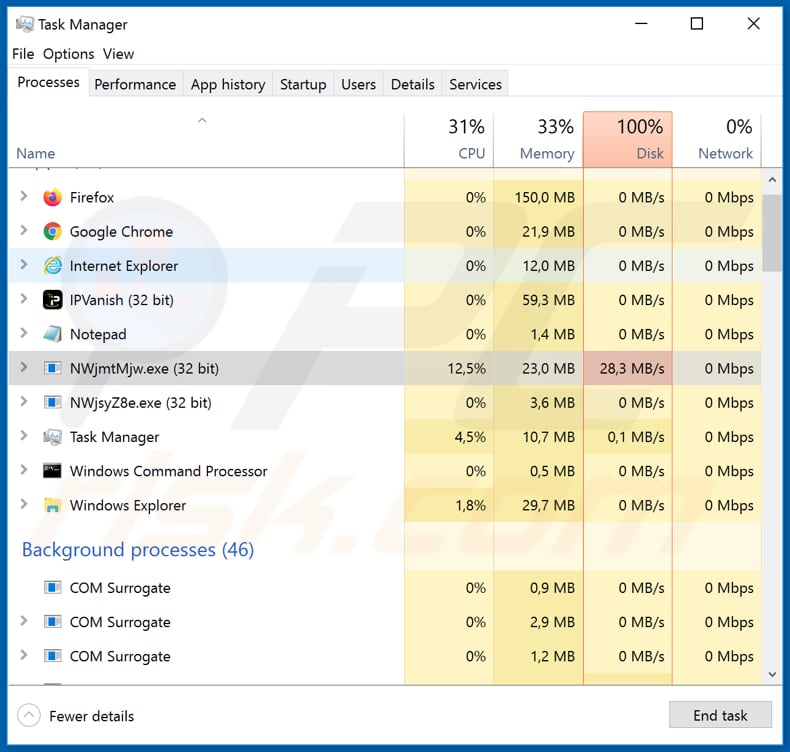The height and width of the screenshot is (752, 790).
Task: Click the Fewer details circle arrow icon
Action: coord(29,715)
